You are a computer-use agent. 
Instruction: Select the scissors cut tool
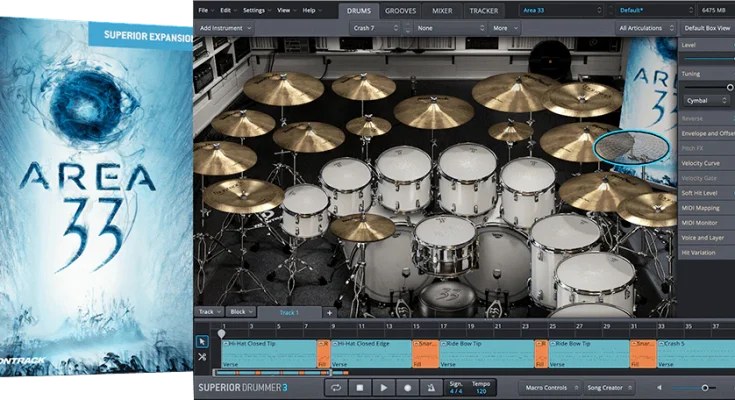(201, 358)
